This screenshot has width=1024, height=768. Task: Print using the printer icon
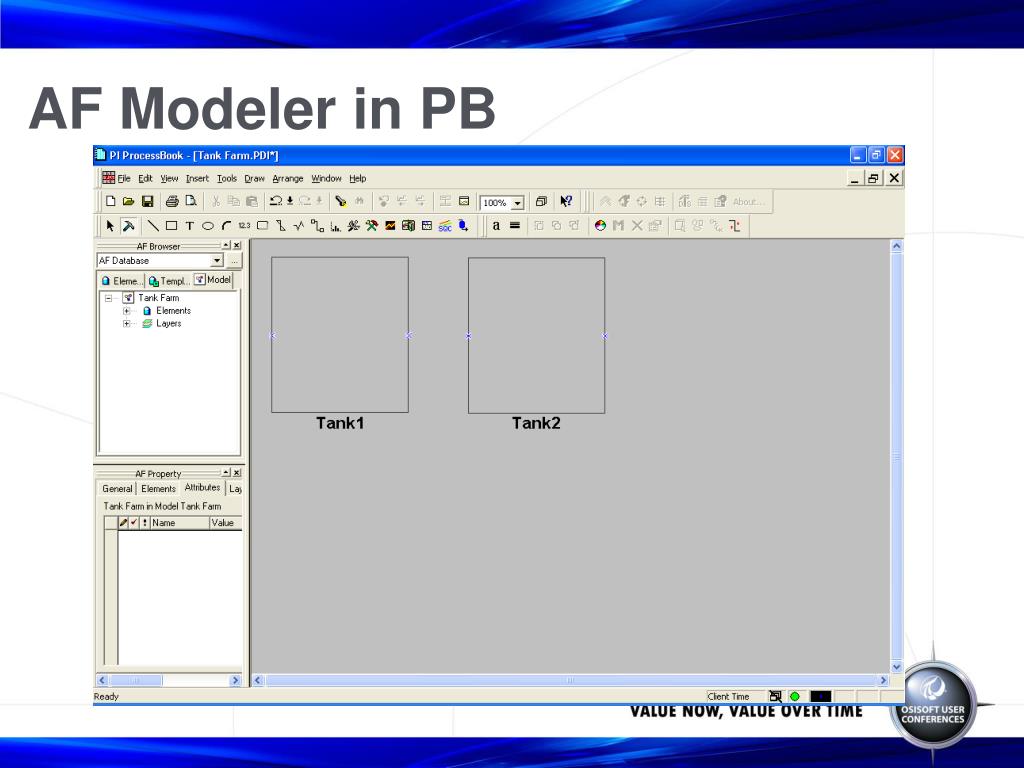[172, 201]
